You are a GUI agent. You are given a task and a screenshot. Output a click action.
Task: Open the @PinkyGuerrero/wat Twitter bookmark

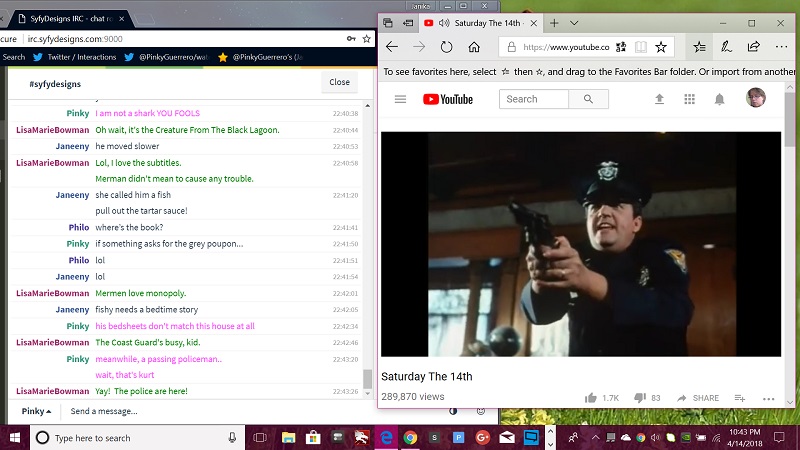[167, 57]
